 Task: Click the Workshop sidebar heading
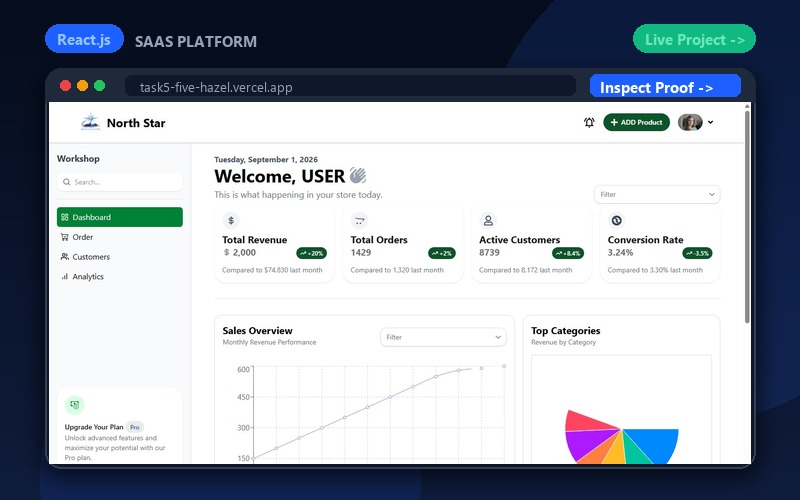pyautogui.click(x=78, y=159)
